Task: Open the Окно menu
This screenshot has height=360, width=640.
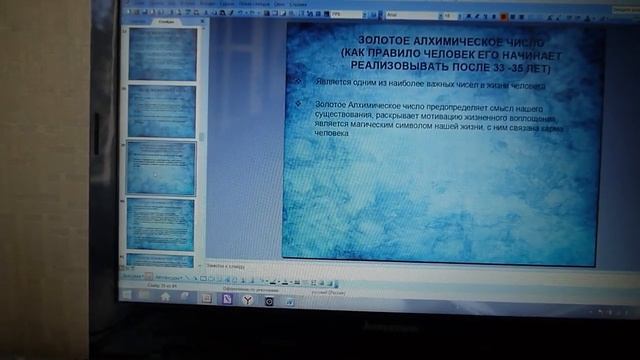Action: click(279, 4)
